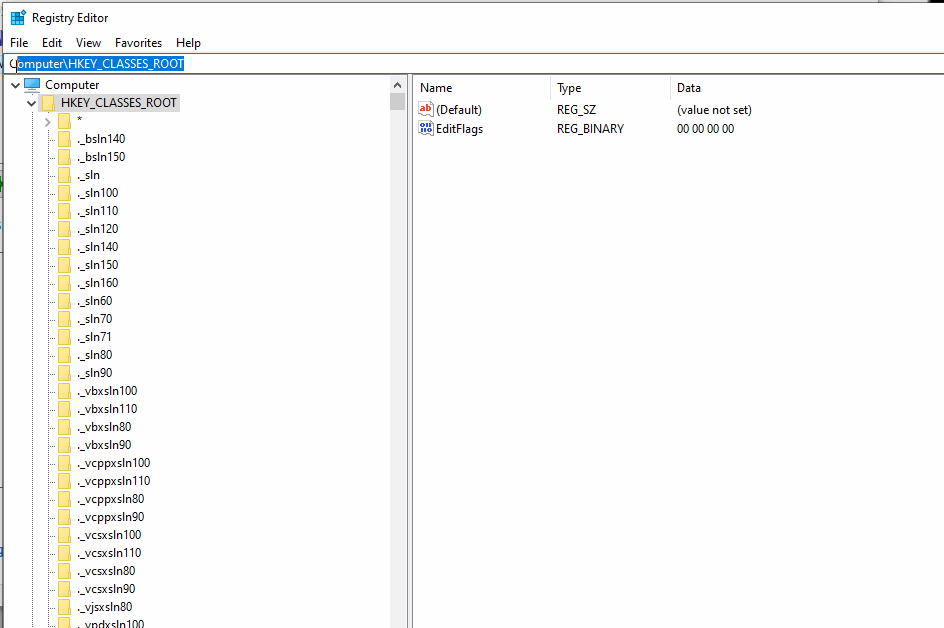Select the ._vcppxsln110 key
The image size is (944, 628).
point(114,481)
